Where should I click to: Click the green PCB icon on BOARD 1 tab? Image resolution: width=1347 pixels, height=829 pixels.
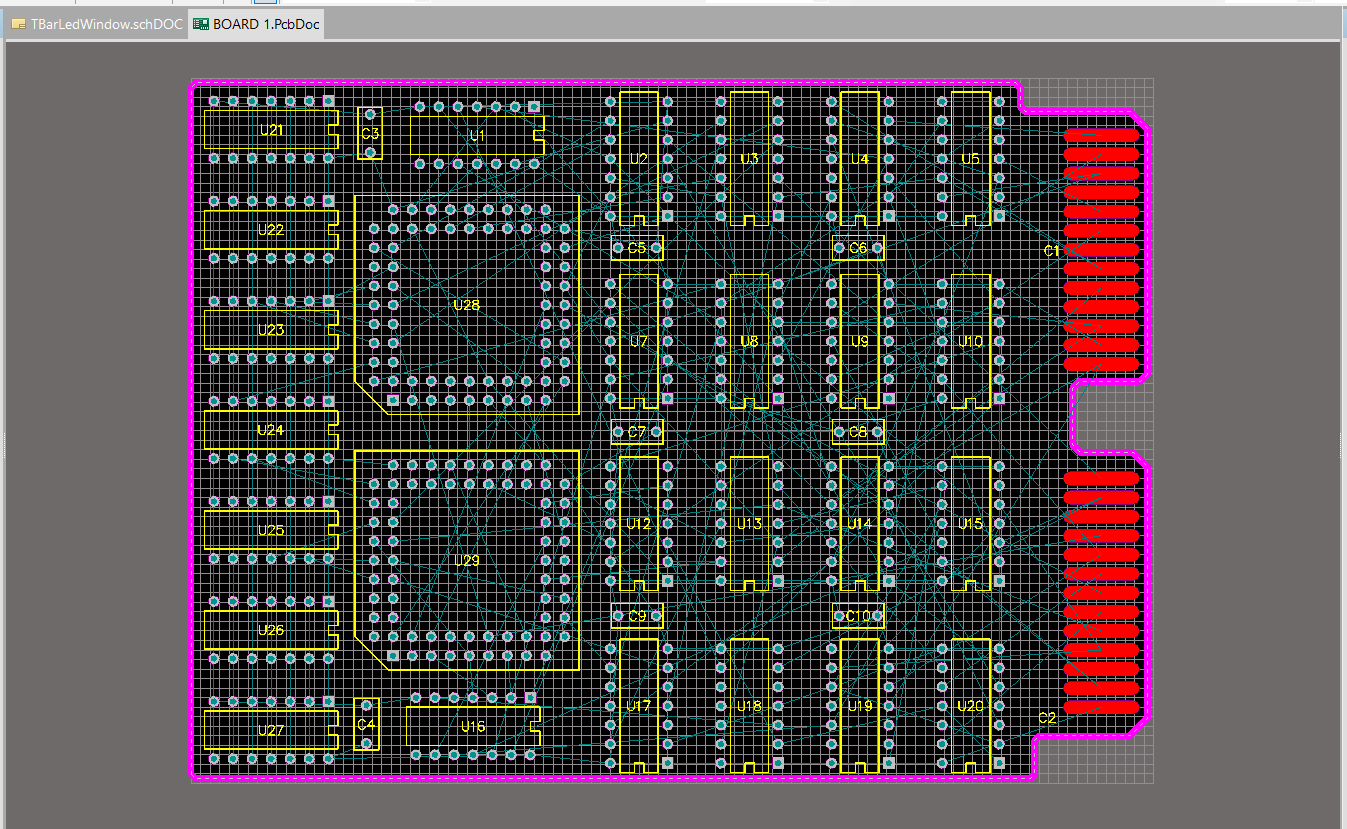click(x=199, y=22)
